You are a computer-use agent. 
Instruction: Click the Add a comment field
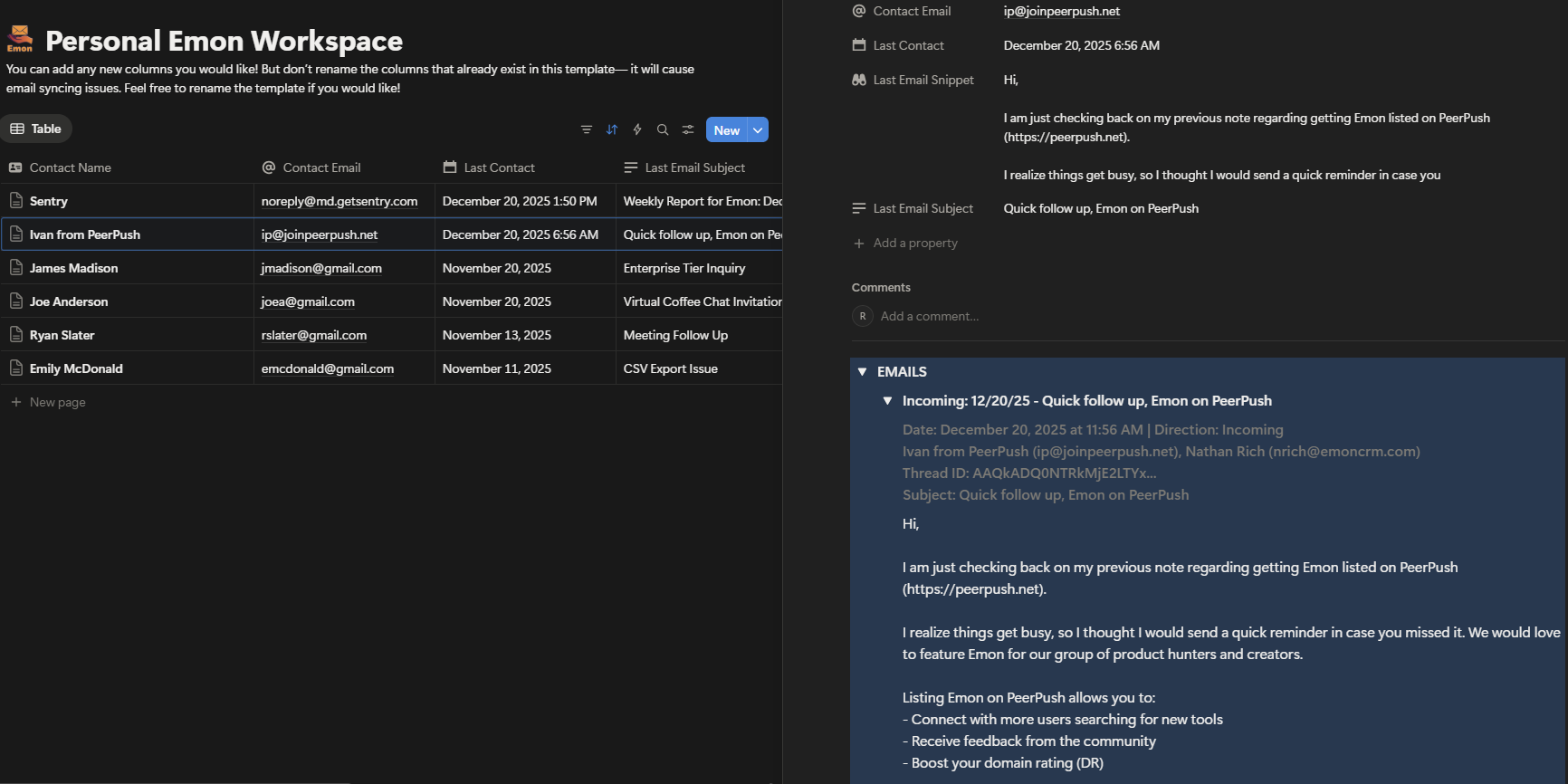tap(929, 316)
